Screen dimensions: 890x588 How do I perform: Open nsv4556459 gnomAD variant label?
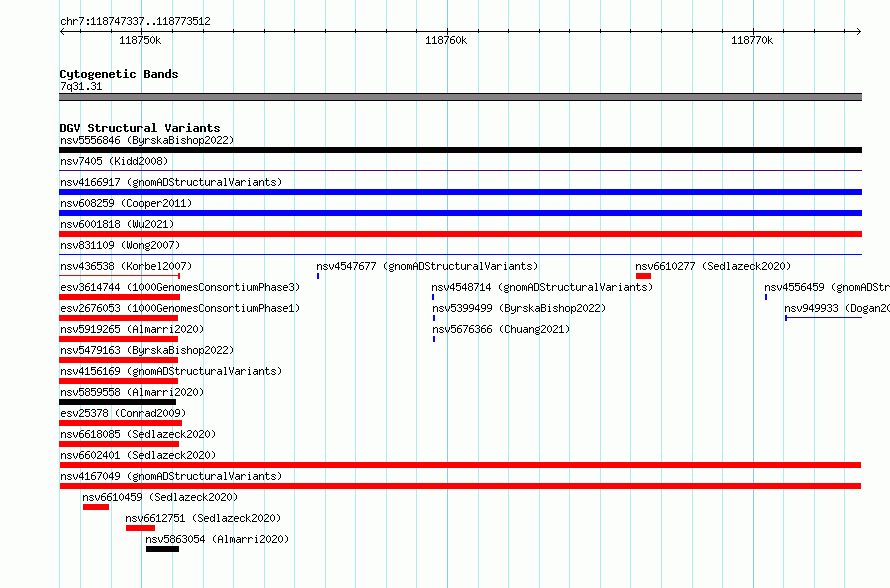(x=827, y=287)
